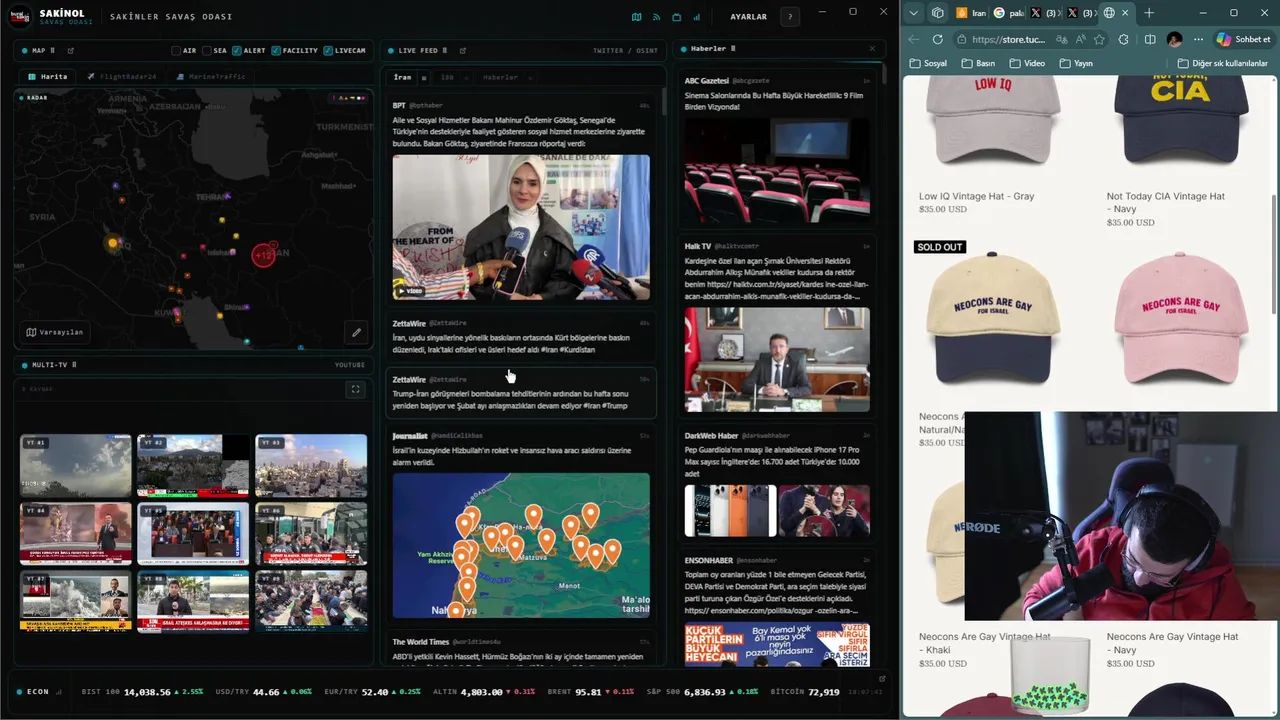This screenshot has height=720, width=1280.
Task: Click the red +12 cluster marker on the radar map
Action: 264,255
